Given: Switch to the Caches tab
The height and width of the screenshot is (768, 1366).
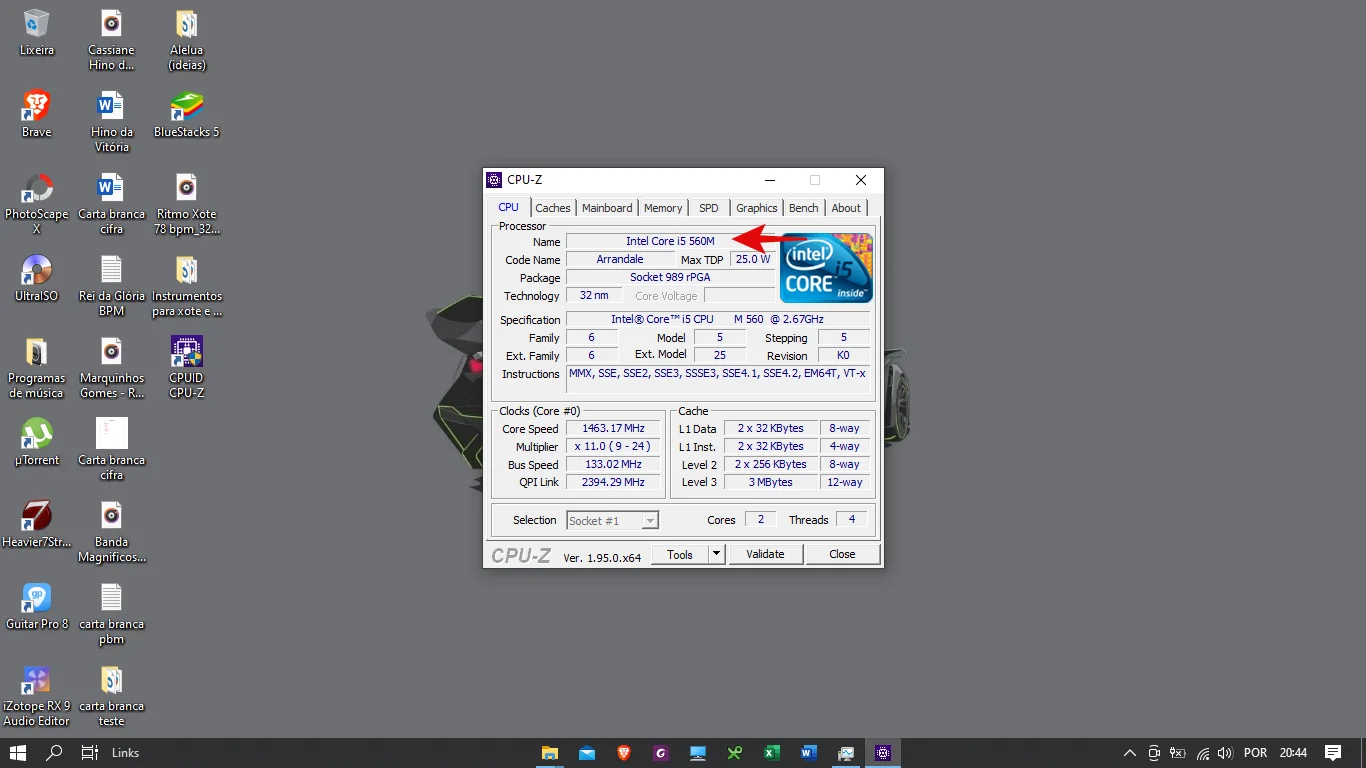Looking at the screenshot, I should click(x=553, y=208).
